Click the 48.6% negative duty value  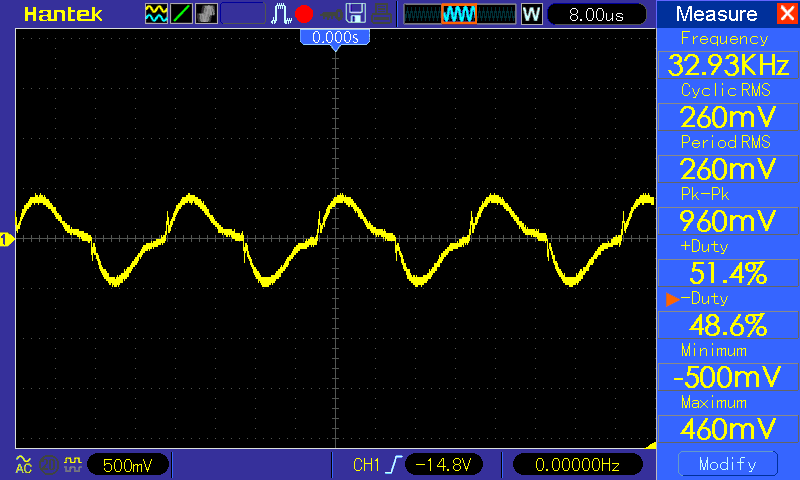728,325
